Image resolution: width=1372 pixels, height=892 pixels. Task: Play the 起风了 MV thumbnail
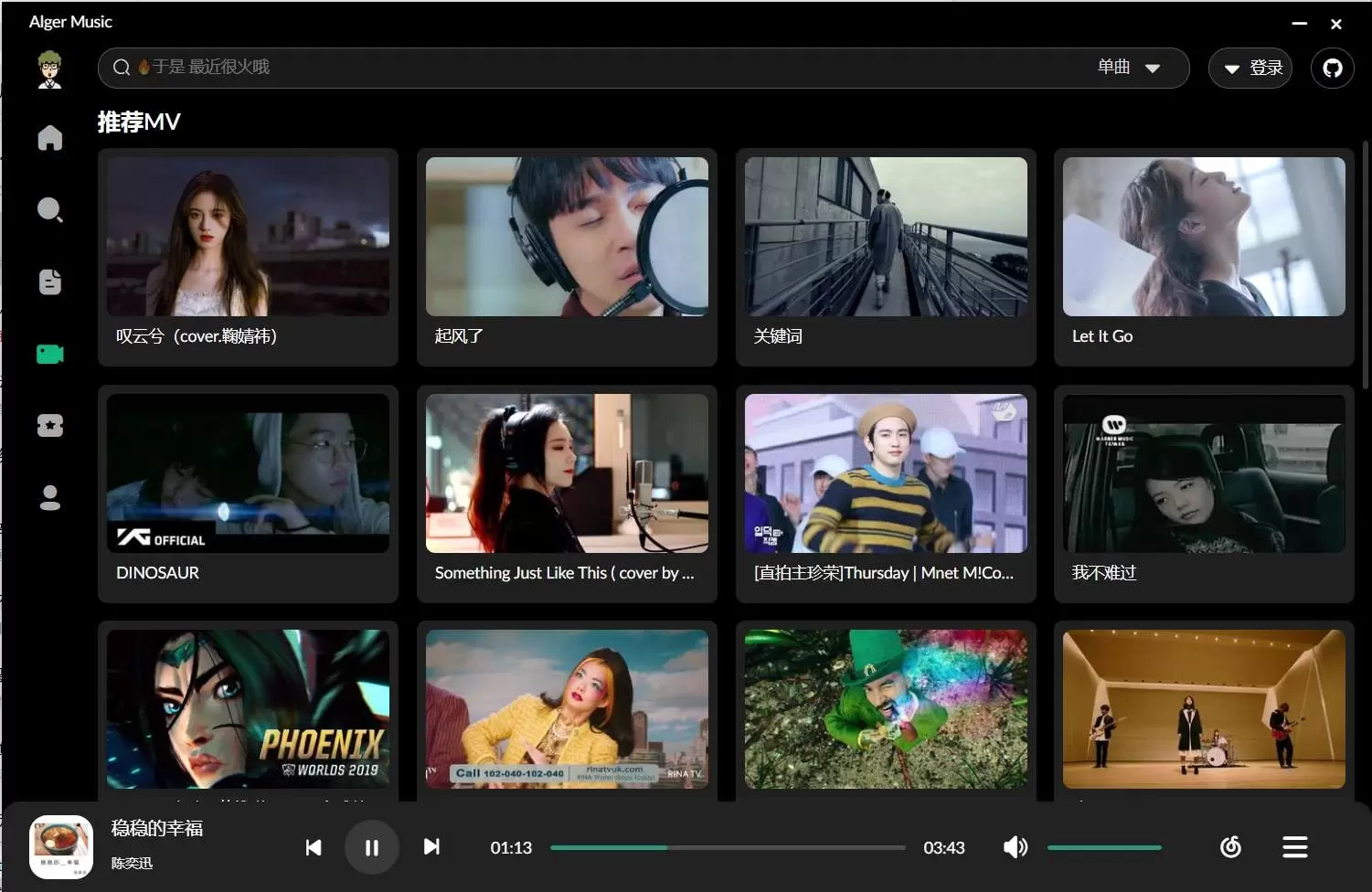click(567, 237)
